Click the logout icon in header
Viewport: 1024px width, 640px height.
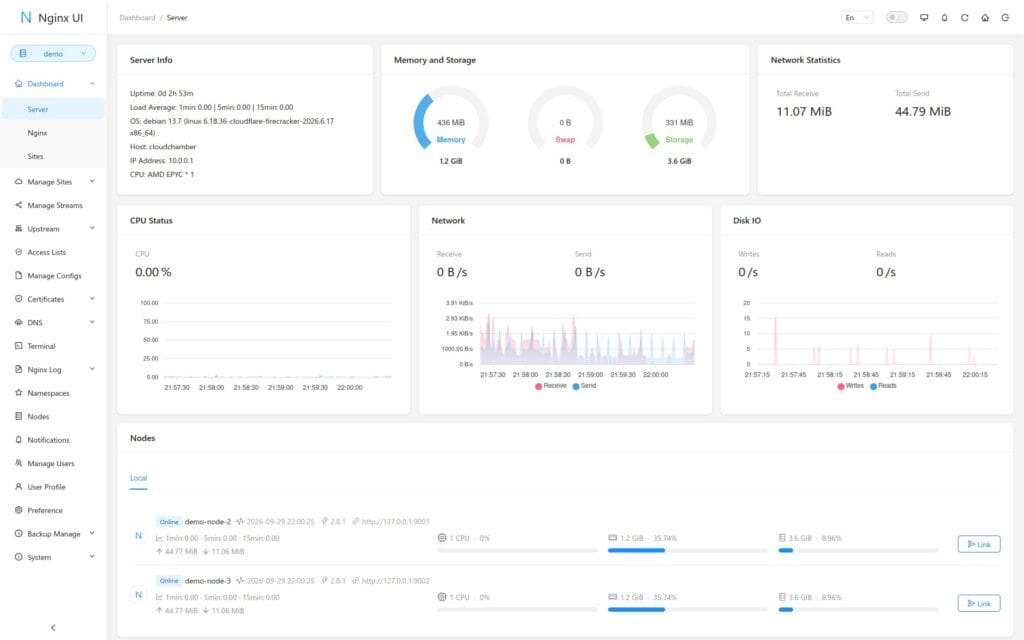1005,18
